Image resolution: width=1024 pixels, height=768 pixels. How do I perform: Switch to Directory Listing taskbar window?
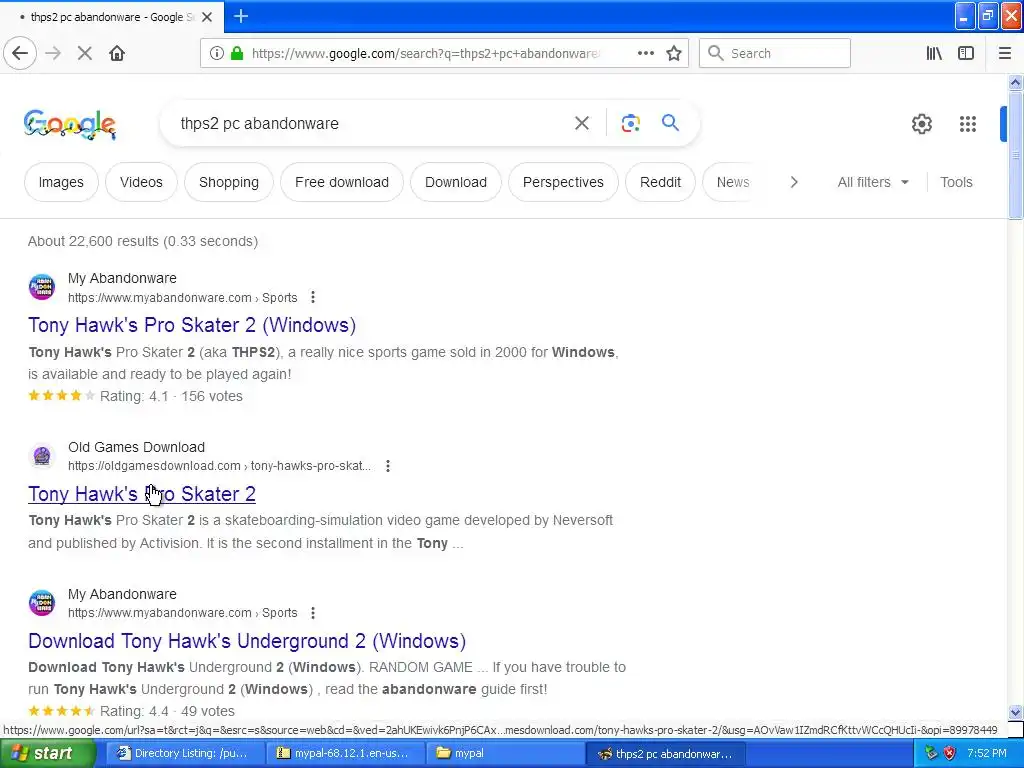point(184,754)
